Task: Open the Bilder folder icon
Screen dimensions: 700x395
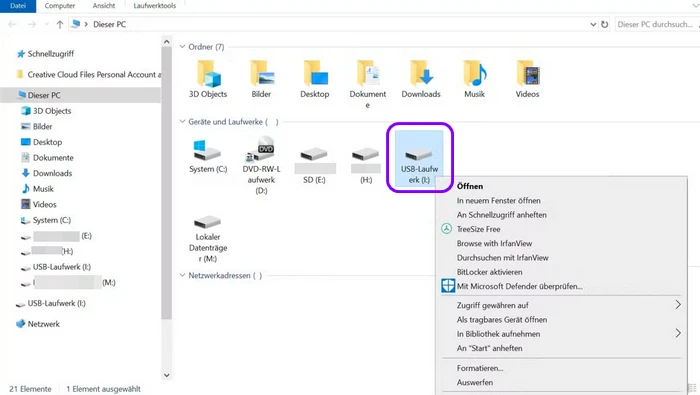Action: (262, 74)
